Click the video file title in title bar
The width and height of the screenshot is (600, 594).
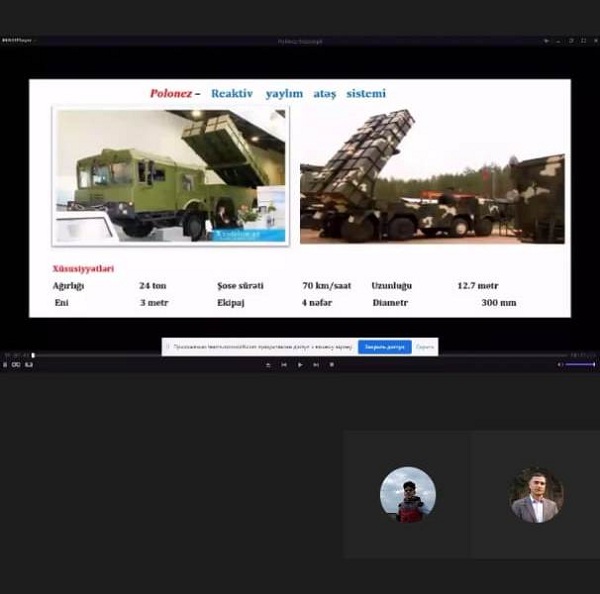300,41
